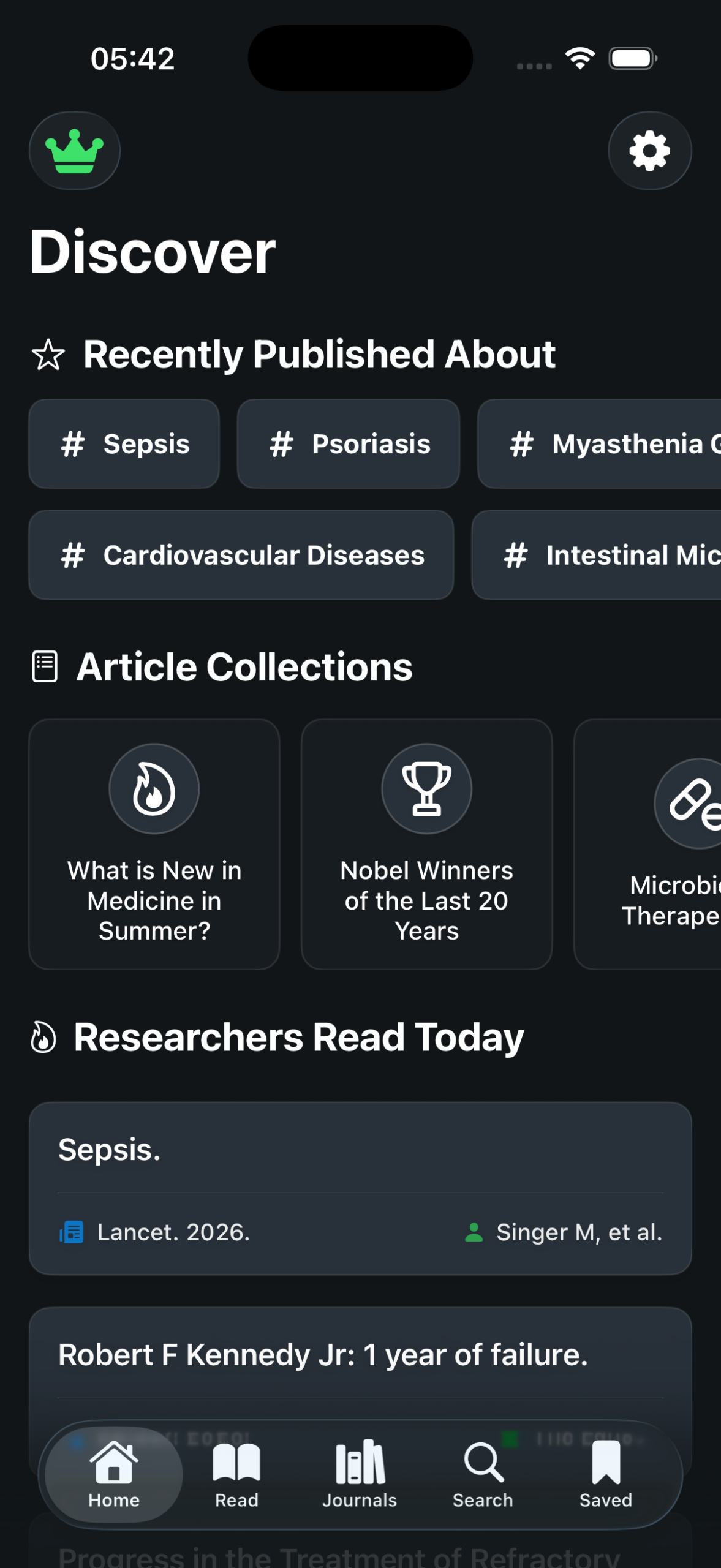Open the Saved bookmarks tab
The height and width of the screenshot is (1568, 721).
(x=606, y=1474)
